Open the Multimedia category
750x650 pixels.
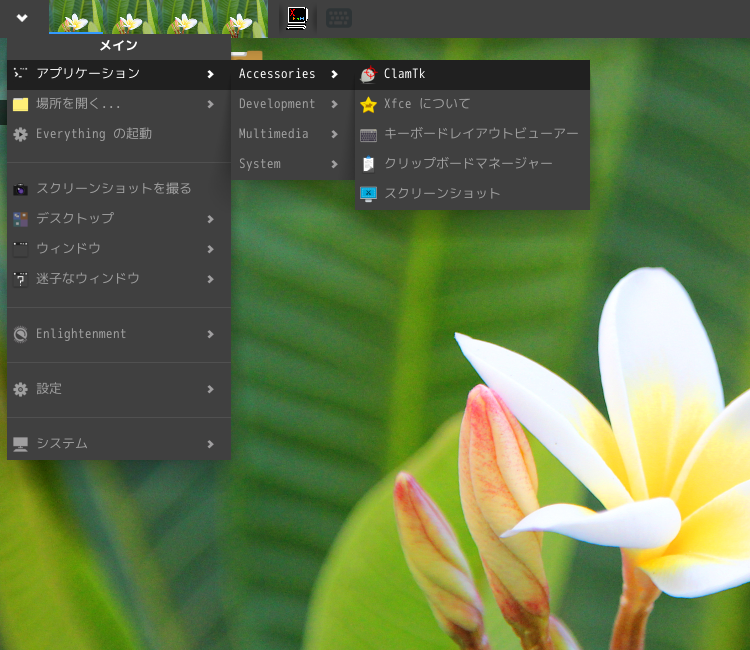pos(293,134)
